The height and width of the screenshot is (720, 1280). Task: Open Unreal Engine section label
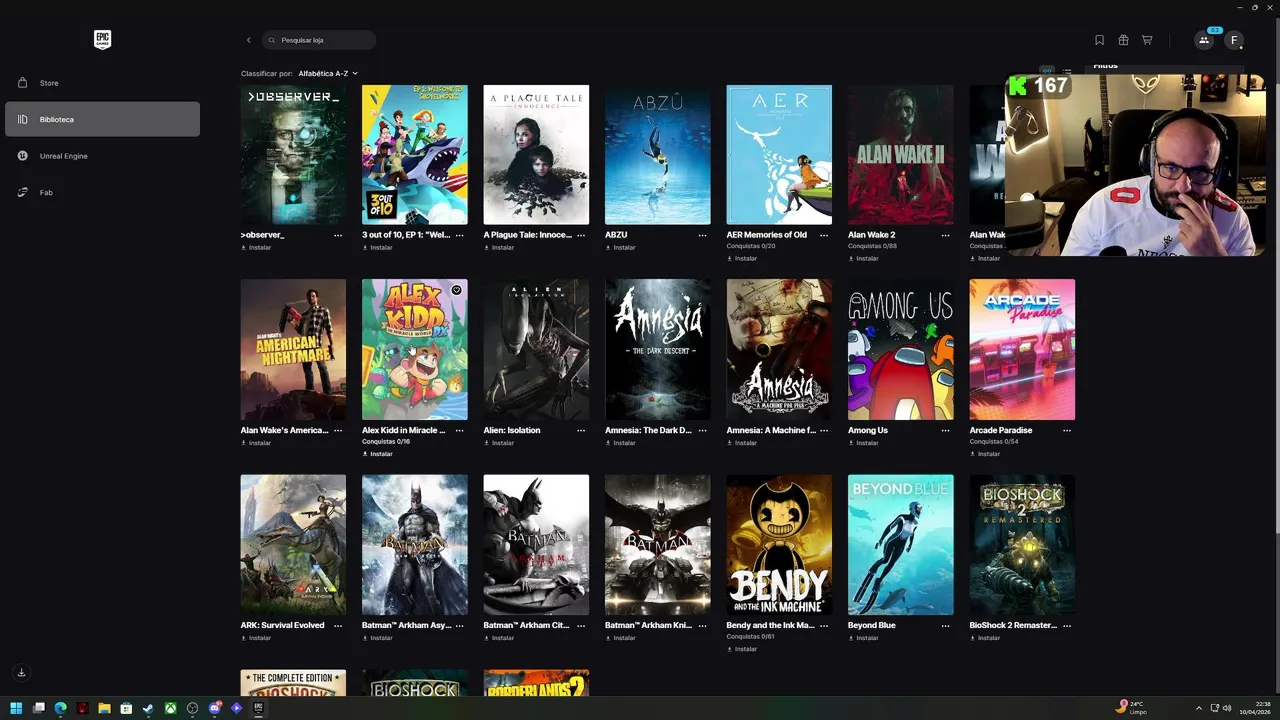click(x=64, y=156)
